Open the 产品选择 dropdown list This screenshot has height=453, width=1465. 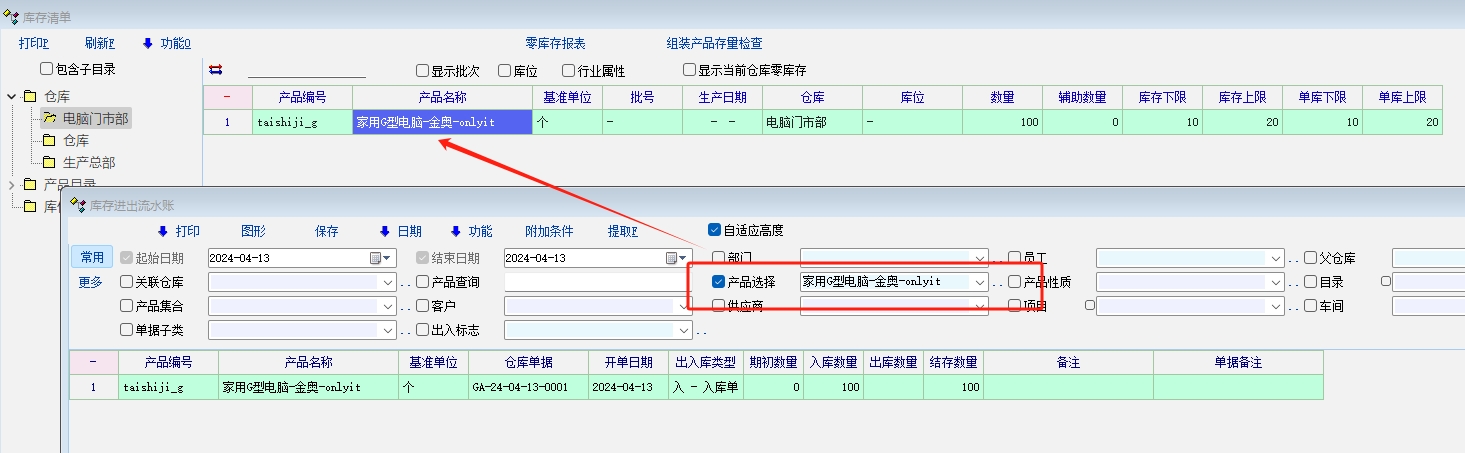click(980, 282)
